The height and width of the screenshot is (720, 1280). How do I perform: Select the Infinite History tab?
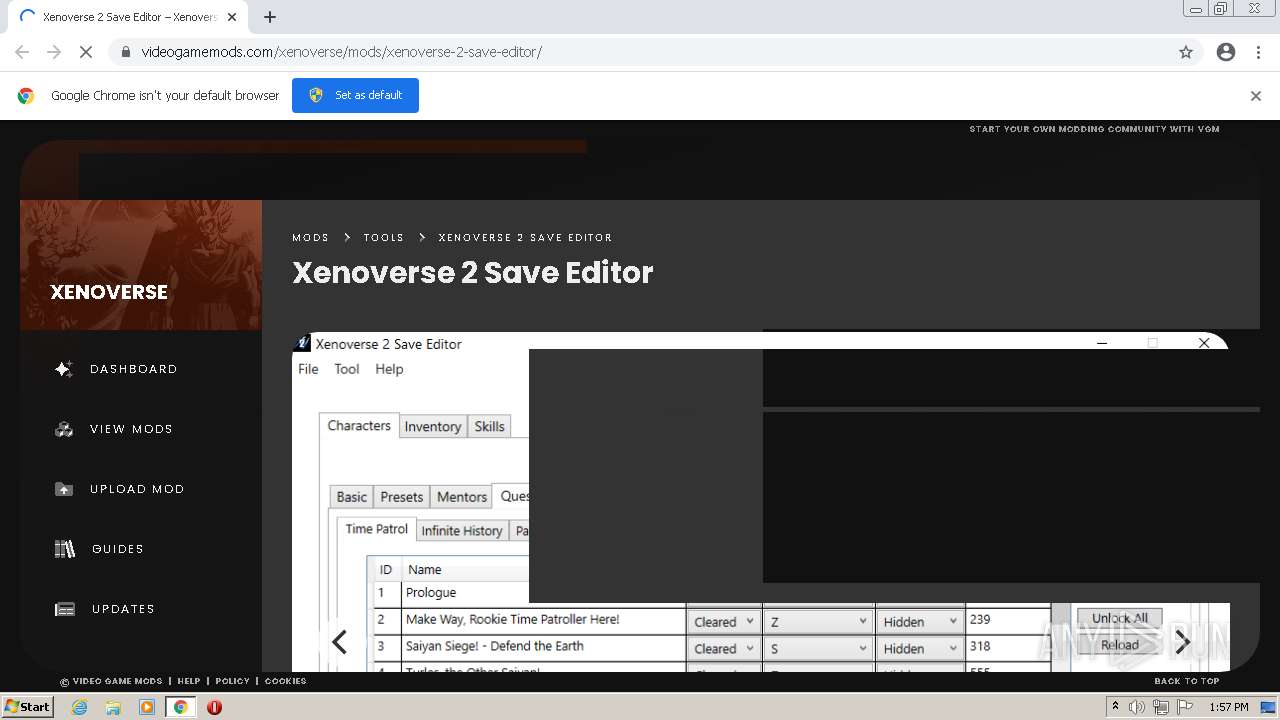[462, 531]
